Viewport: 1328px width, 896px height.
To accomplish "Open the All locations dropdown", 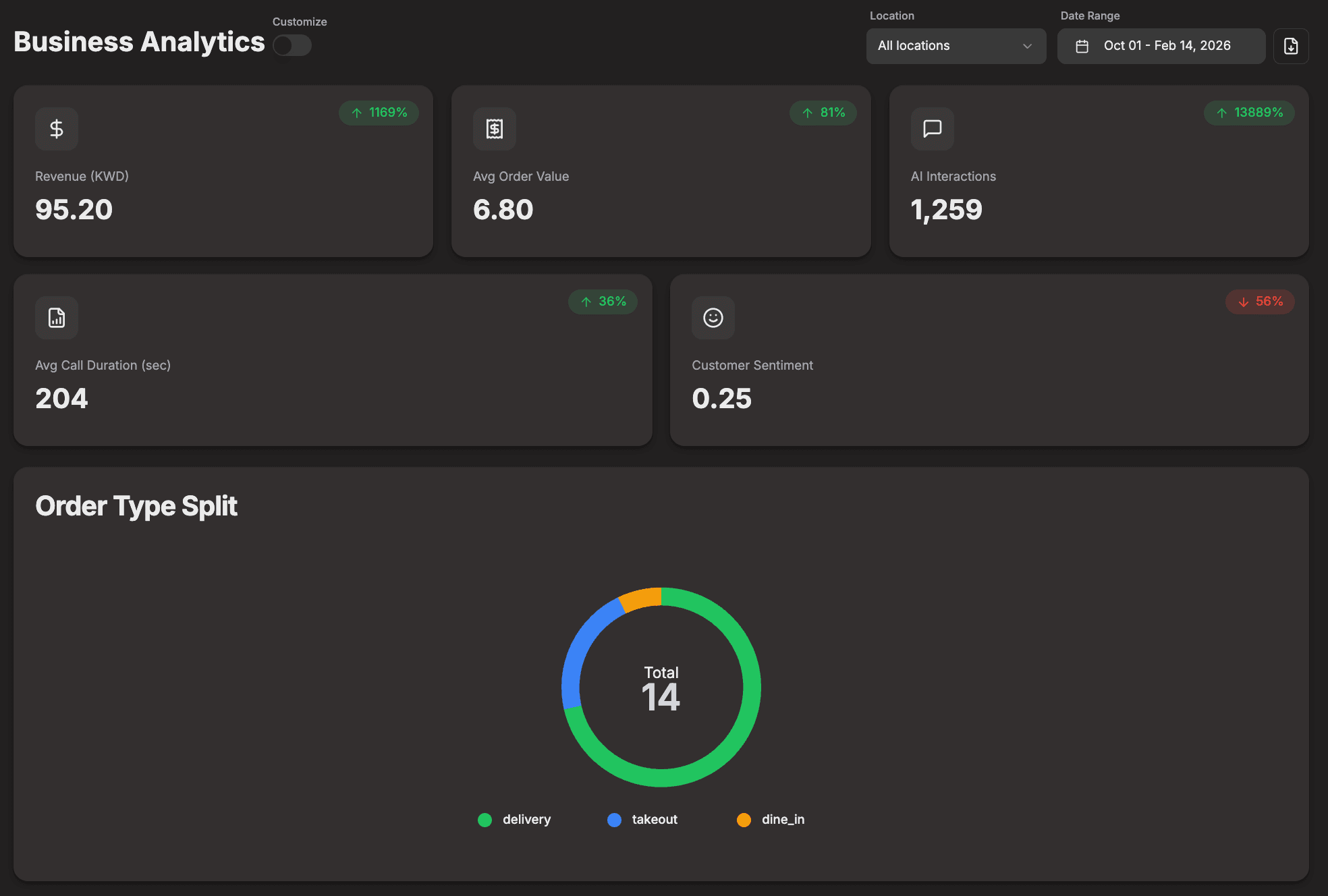I will [956, 46].
